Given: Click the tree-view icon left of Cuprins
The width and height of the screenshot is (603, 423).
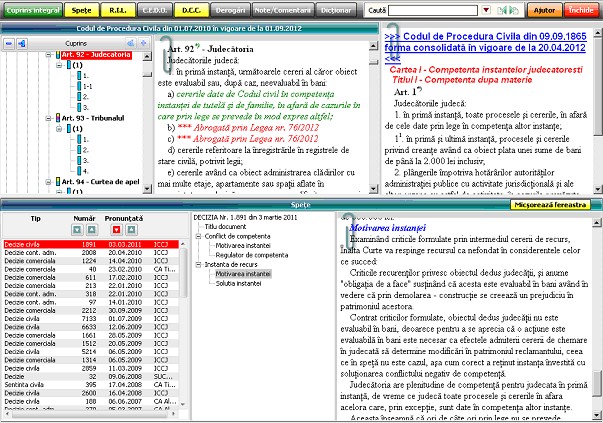Looking at the screenshot, I should click(22, 43).
